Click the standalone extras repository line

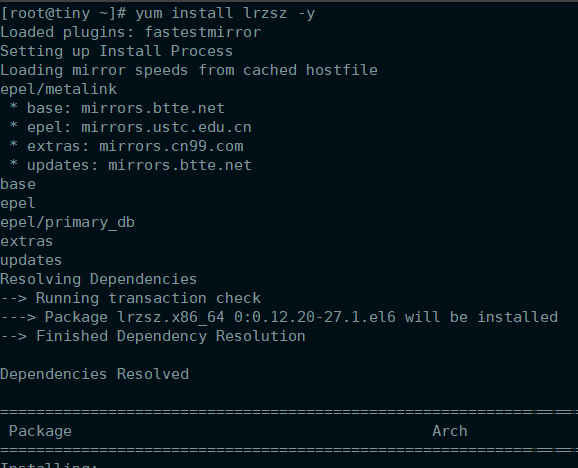(x=27, y=242)
